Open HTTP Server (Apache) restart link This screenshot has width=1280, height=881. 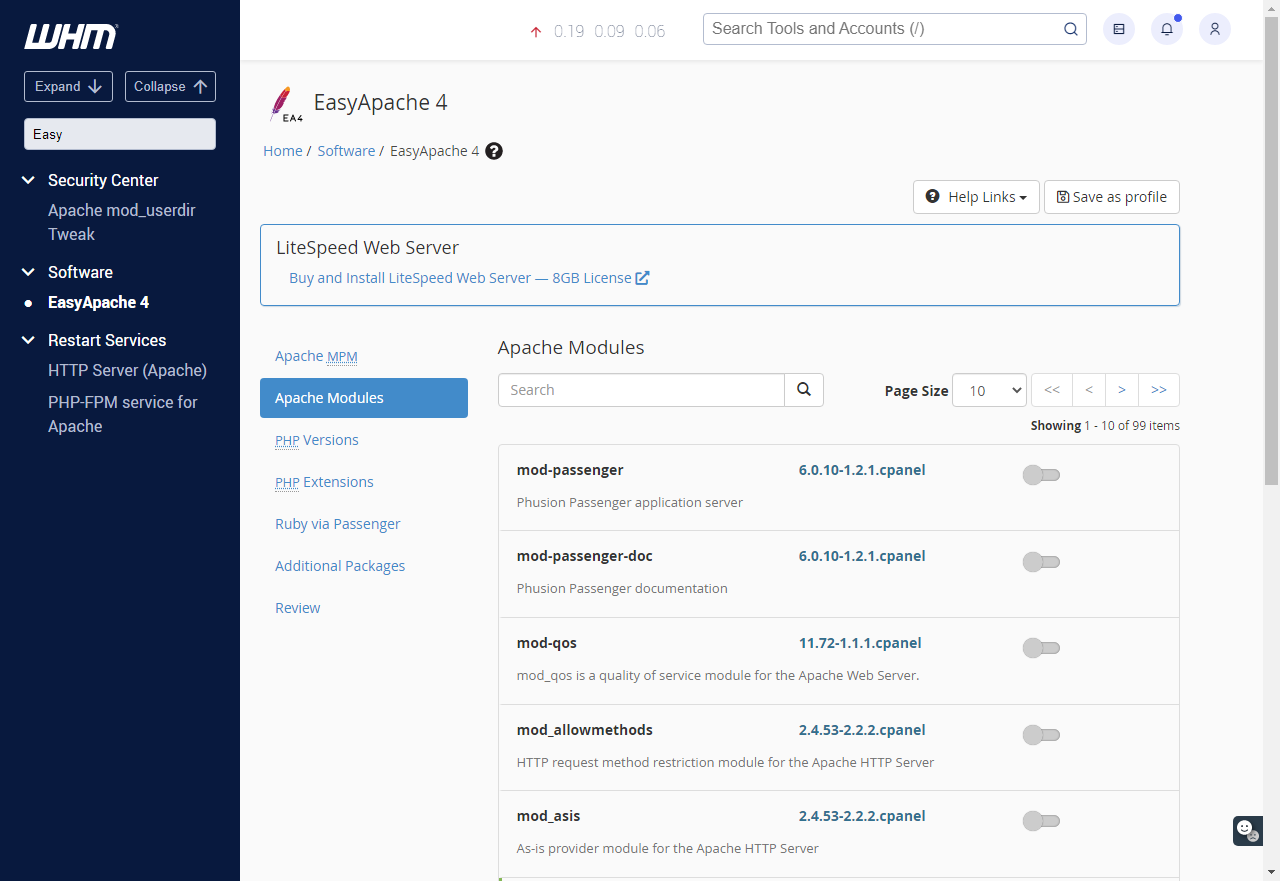(x=127, y=370)
